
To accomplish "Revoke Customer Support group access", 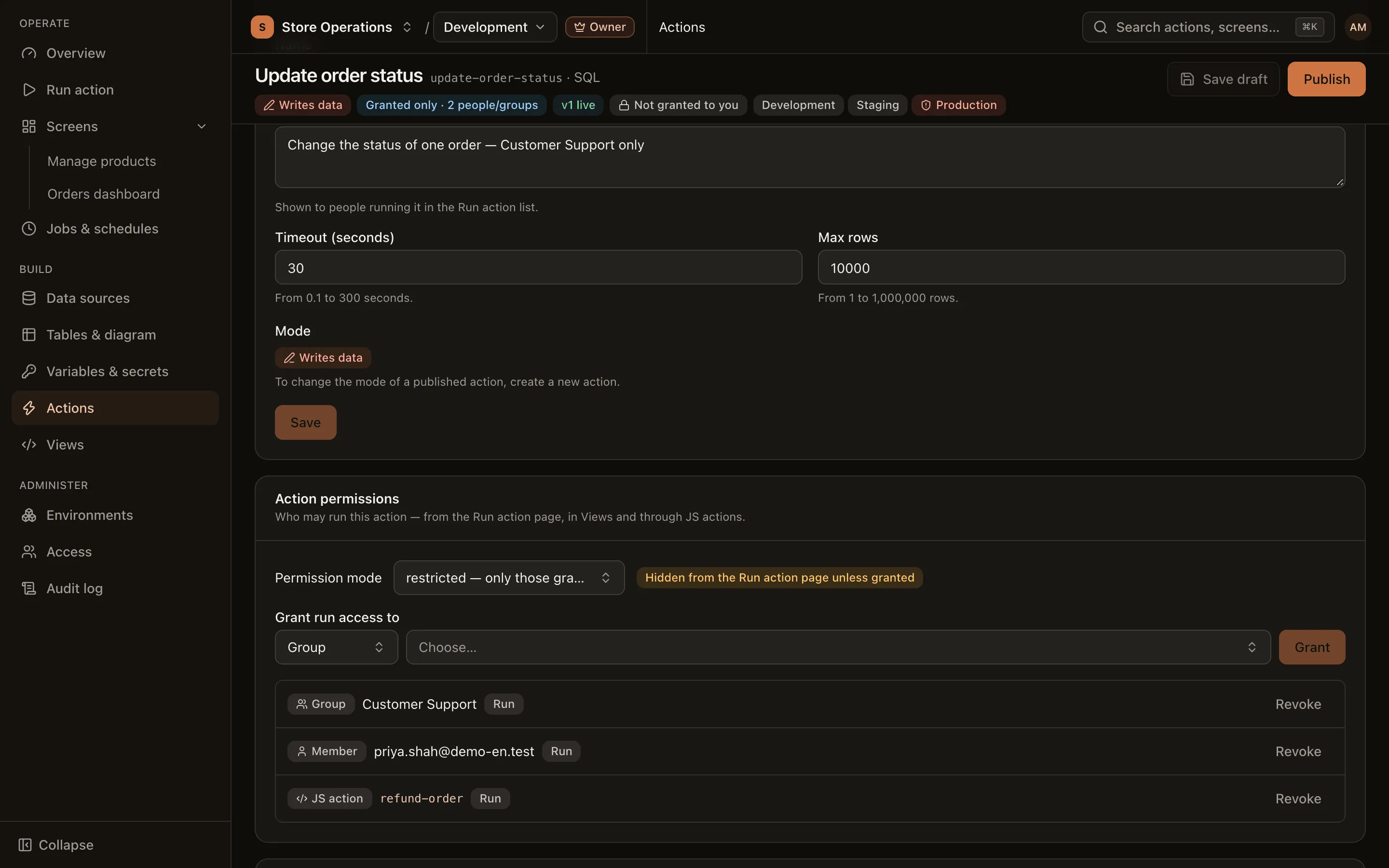I will pyautogui.click(x=1298, y=705).
